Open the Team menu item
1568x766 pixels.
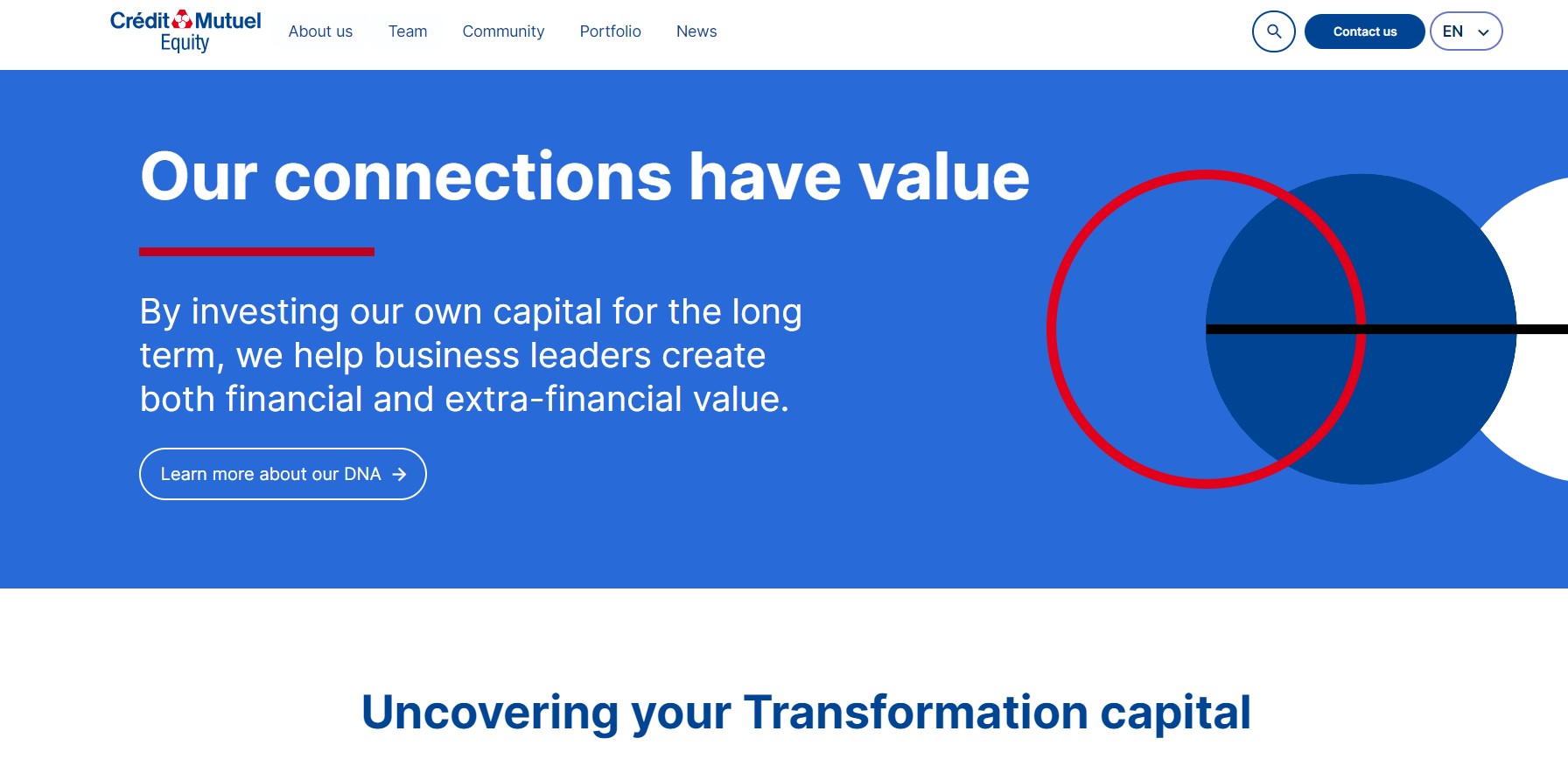[408, 31]
